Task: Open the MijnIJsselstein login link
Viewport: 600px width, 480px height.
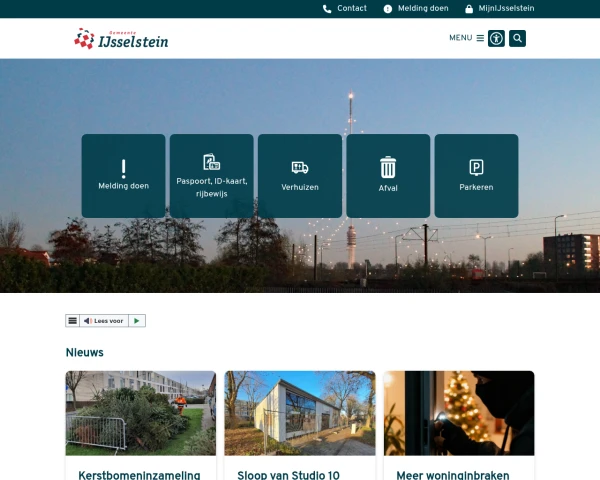Action: (x=506, y=8)
